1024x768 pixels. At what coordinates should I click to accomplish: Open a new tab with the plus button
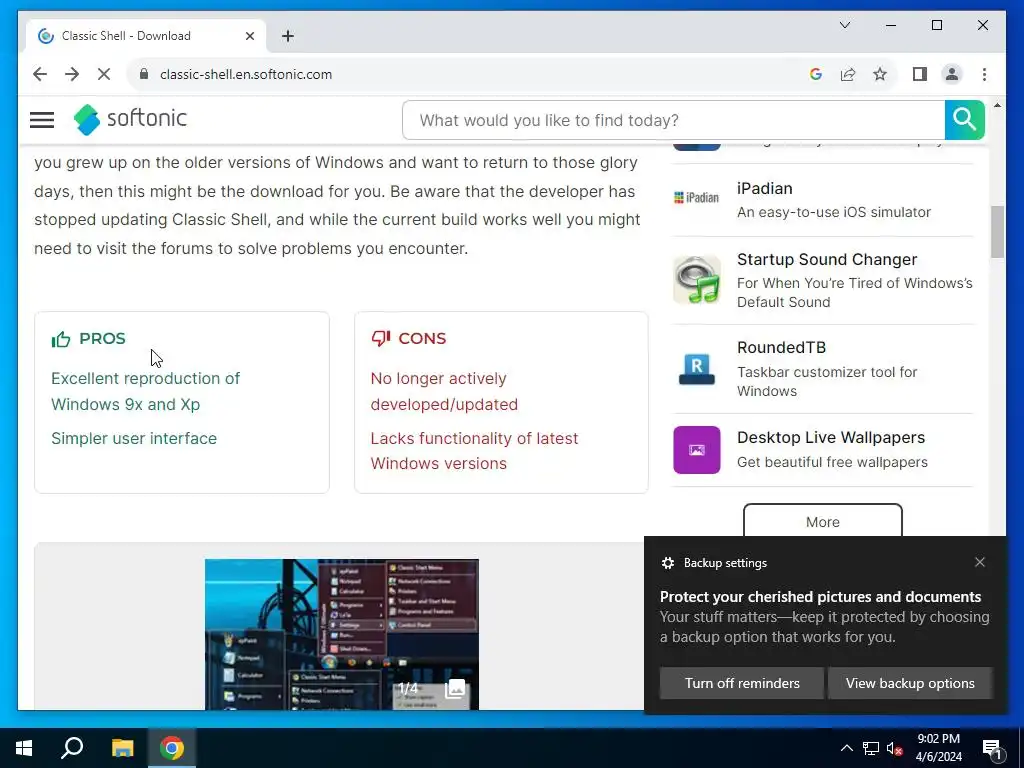click(x=288, y=36)
